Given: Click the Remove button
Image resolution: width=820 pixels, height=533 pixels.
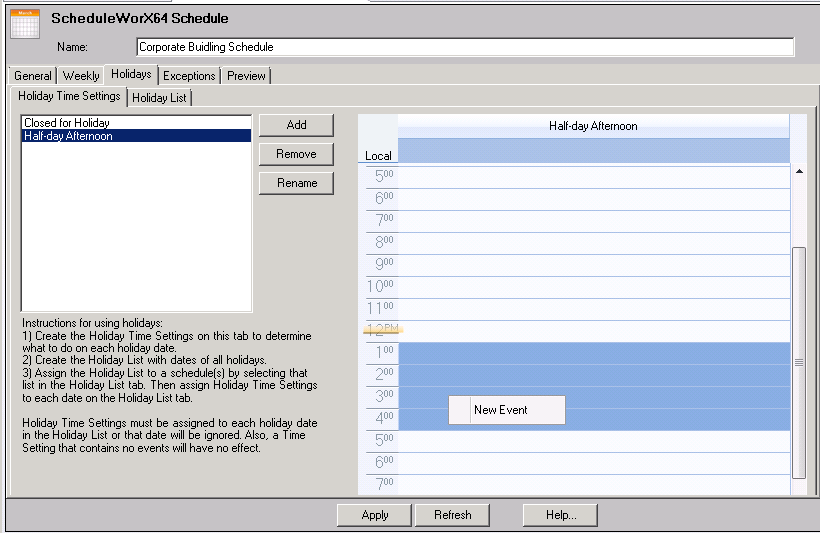Looking at the screenshot, I should pos(296,154).
